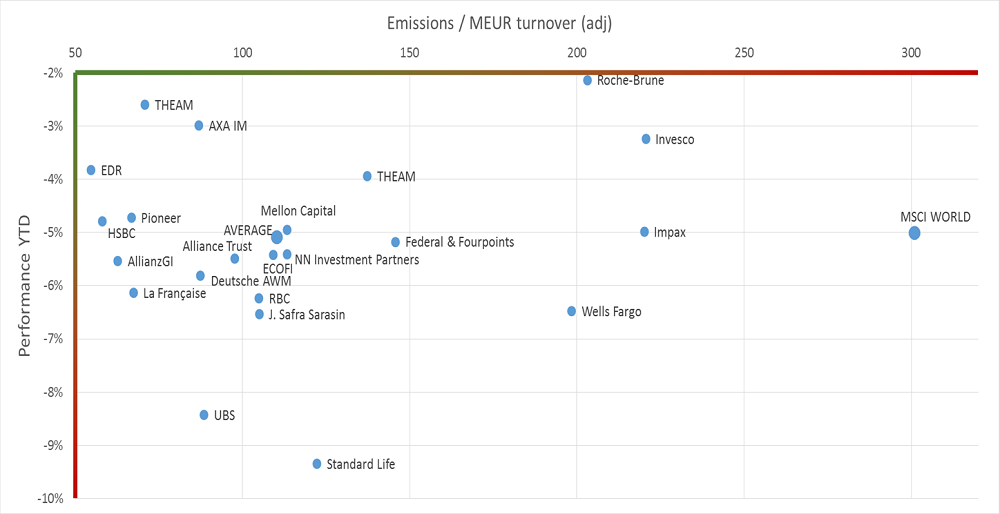Select the -10% y-axis tick label
The image size is (1000, 514).
point(52,499)
